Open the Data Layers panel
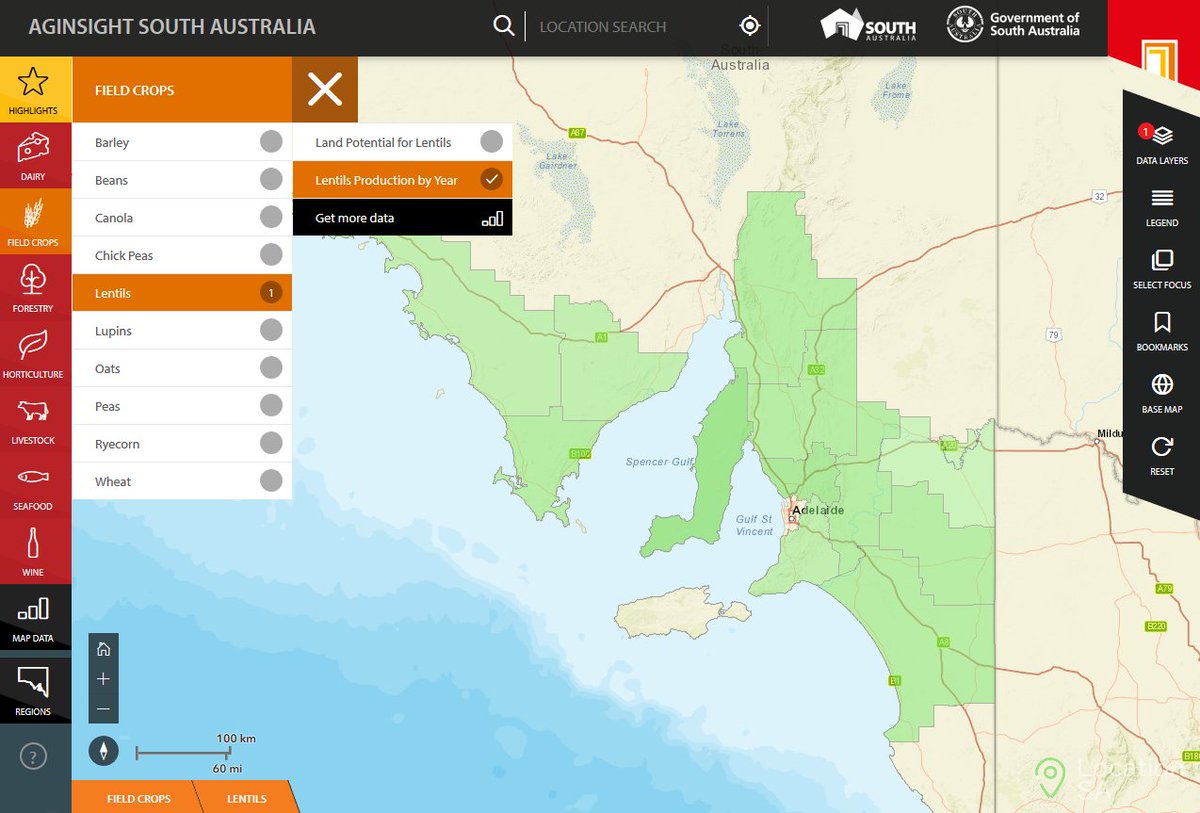This screenshot has height=813, width=1200. [x=1162, y=145]
